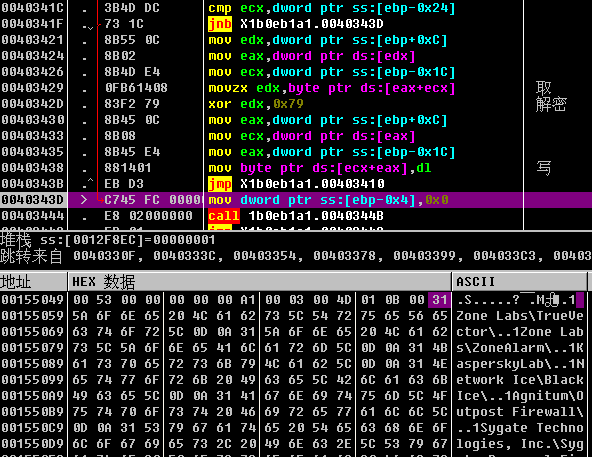
Task: Select dump address 00155089
Action: tap(33, 364)
